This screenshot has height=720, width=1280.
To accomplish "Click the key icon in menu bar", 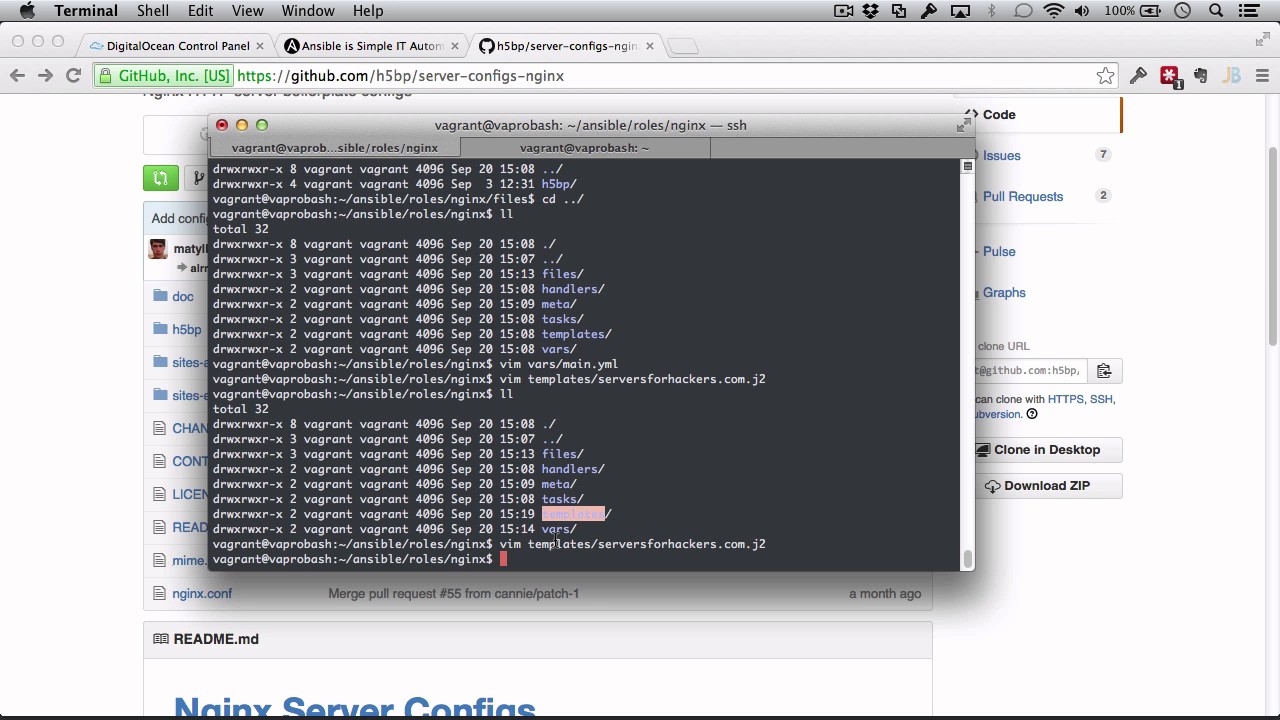I will coord(929,11).
